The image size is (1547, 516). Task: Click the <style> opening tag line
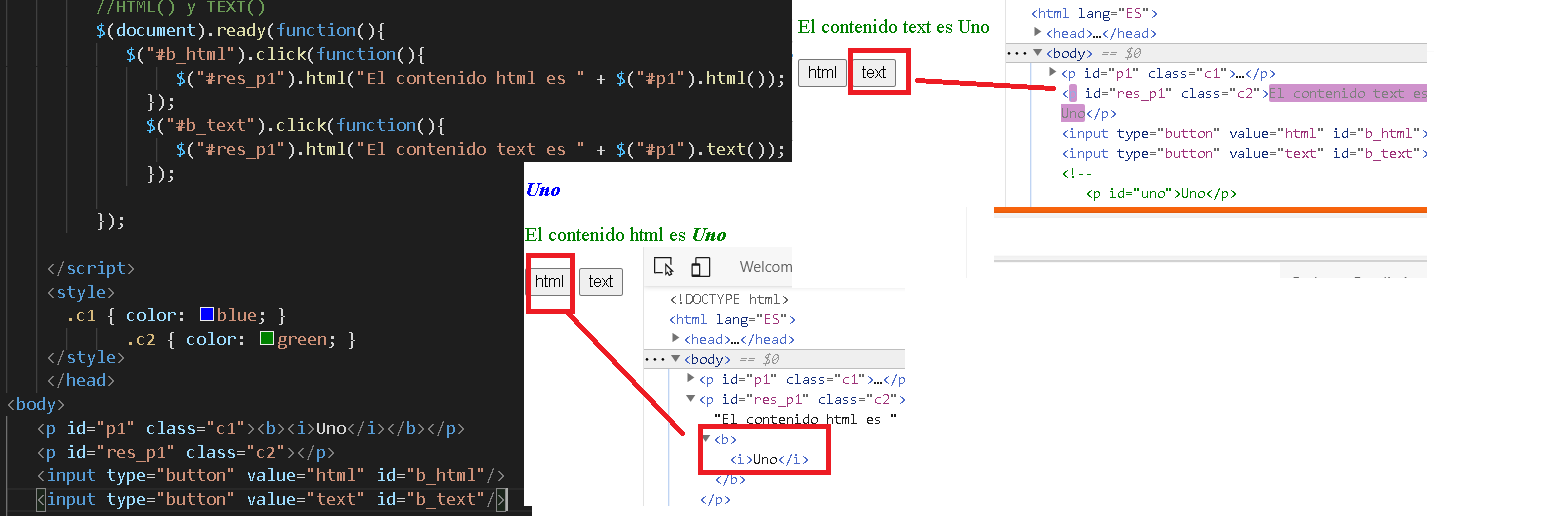[80, 292]
